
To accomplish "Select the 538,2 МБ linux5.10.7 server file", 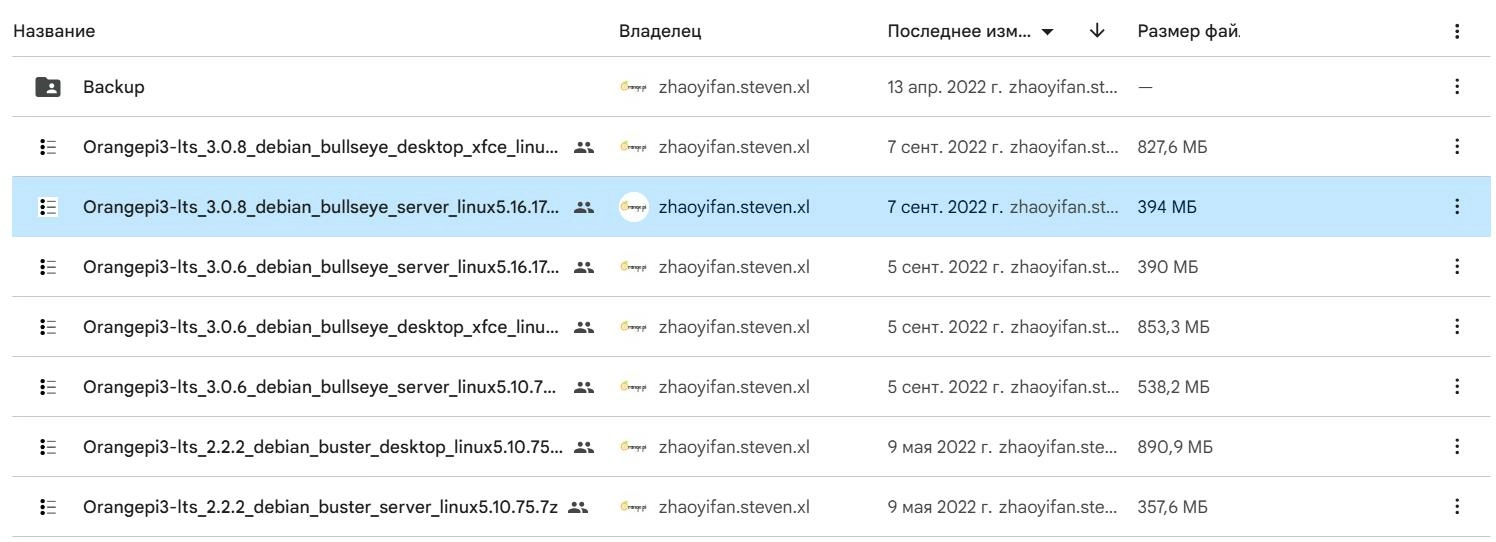I will (320, 387).
